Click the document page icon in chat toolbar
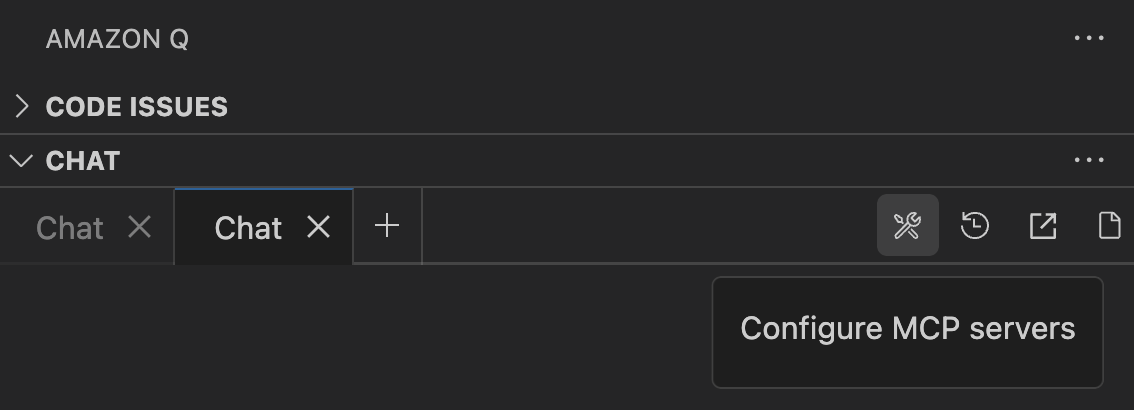This screenshot has width=1134, height=410. [x=1109, y=226]
